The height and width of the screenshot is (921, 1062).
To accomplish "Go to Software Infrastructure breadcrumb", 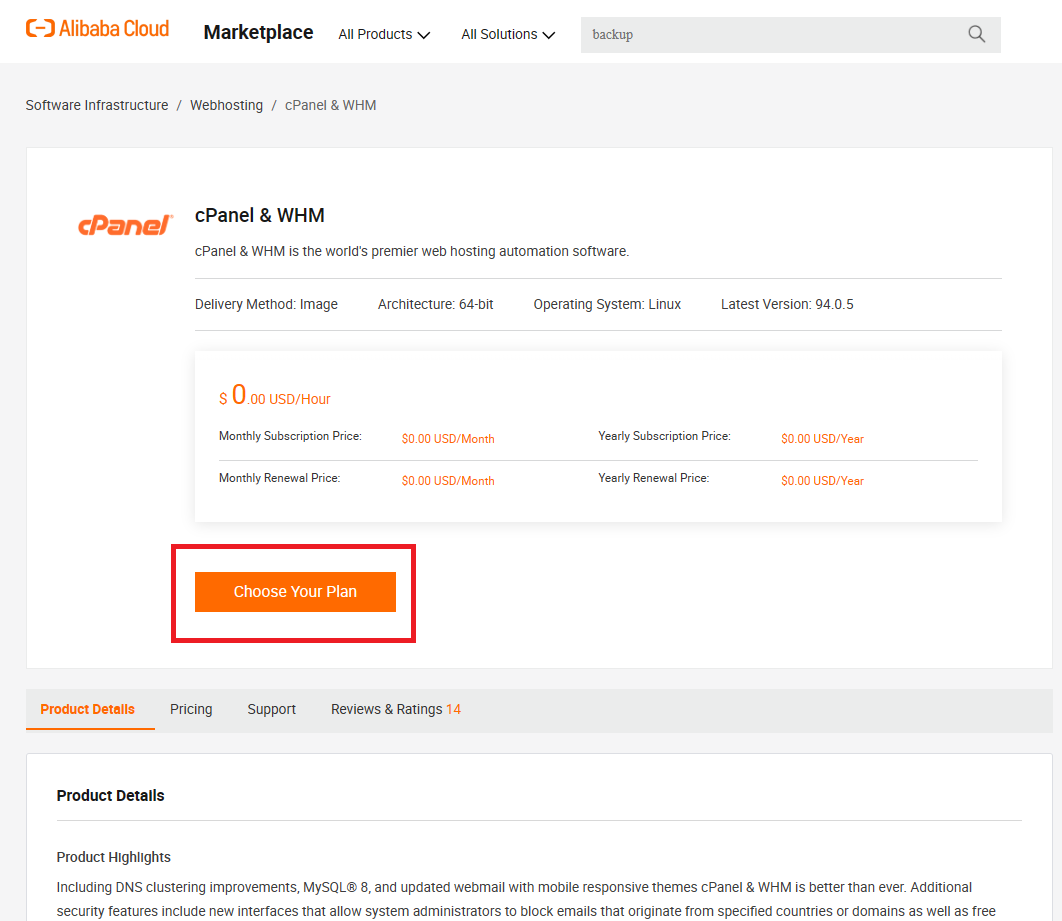I will (97, 105).
